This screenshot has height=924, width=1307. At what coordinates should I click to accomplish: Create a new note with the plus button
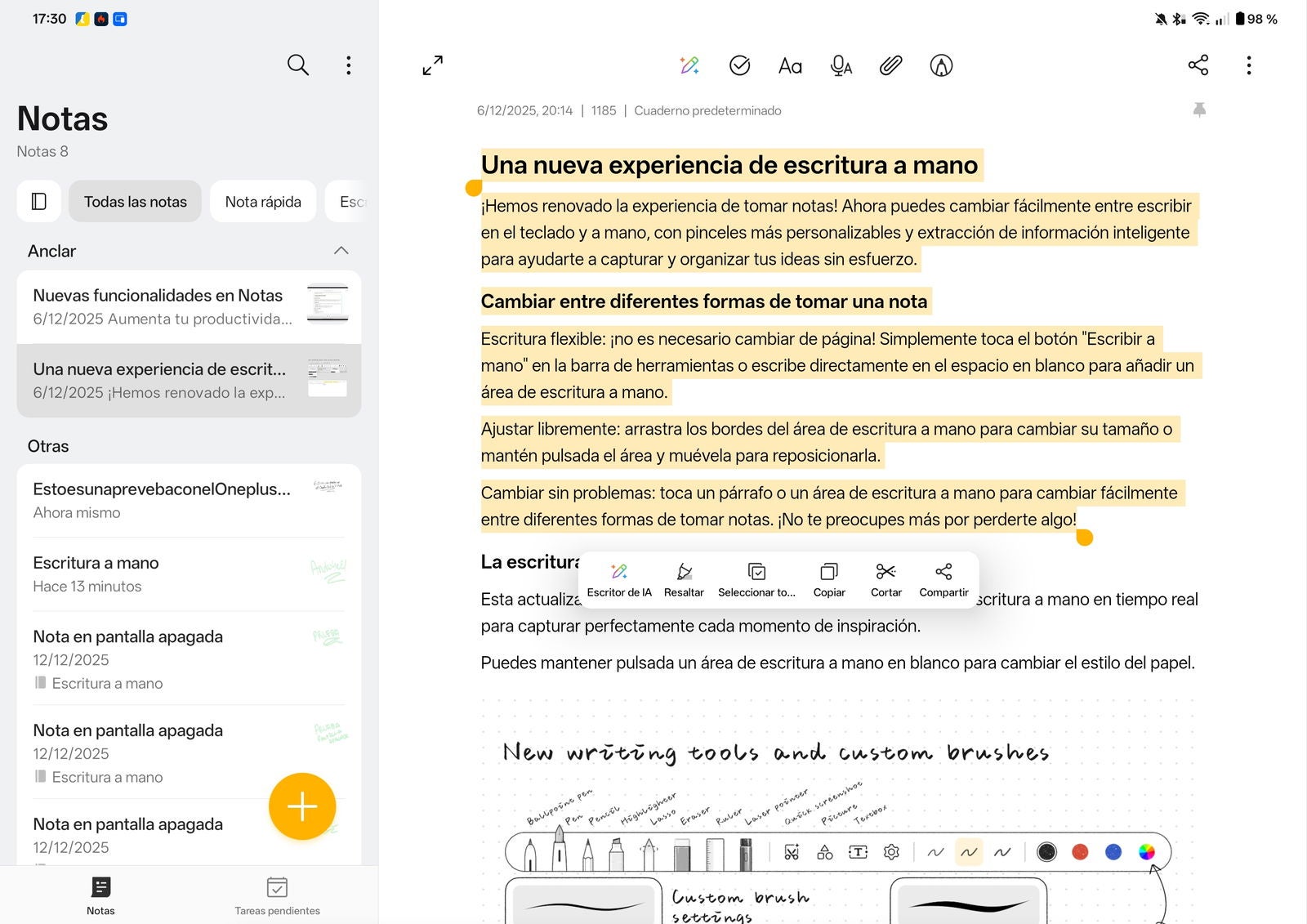[x=302, y=806]
